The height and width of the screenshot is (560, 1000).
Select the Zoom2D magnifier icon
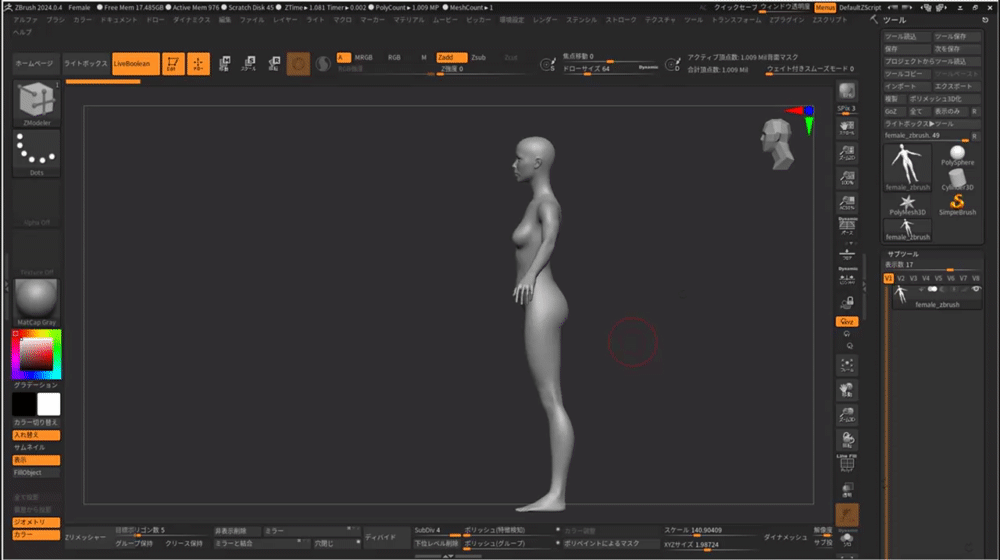pyautogui.click(x=847, y=153)
